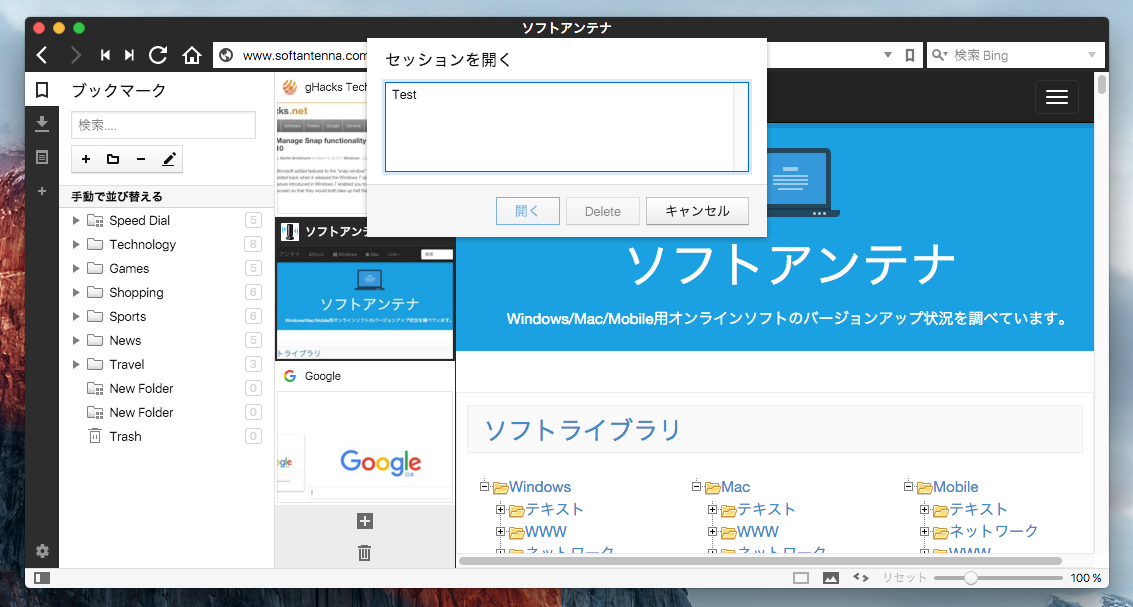The image size is (1133, 607).
Task: Open the site hamburger menu
Action: click(x=1056, y=98)
